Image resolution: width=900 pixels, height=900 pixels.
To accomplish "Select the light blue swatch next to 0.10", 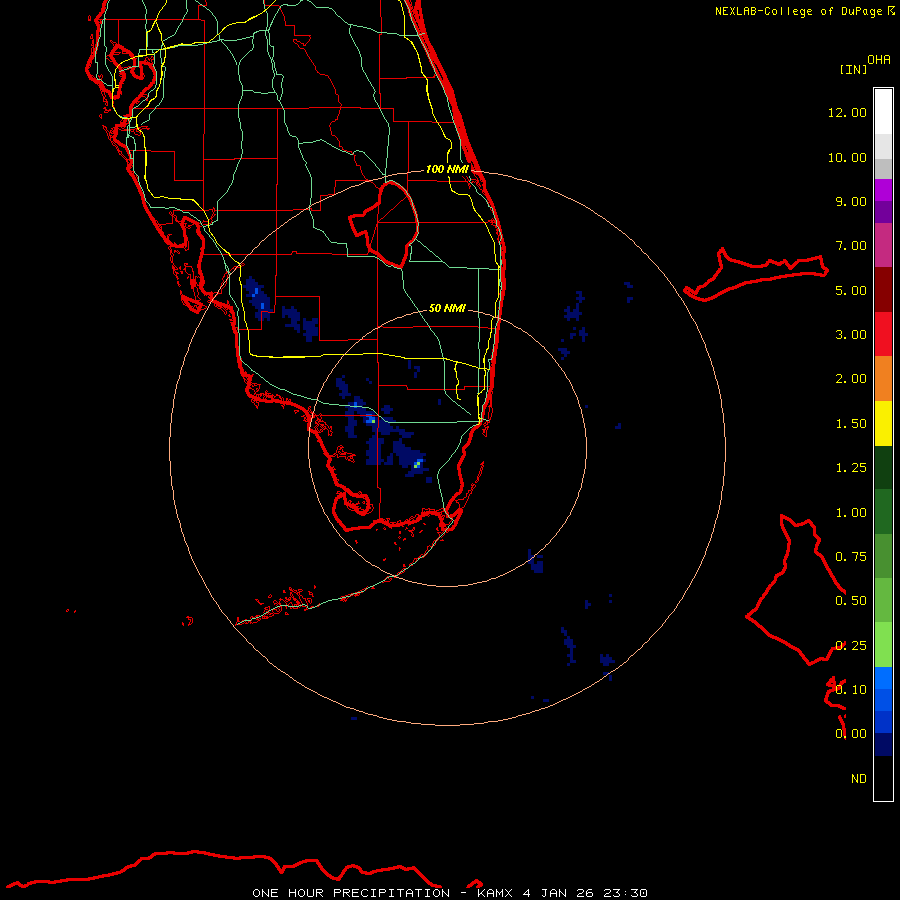I will click(883, 678).
